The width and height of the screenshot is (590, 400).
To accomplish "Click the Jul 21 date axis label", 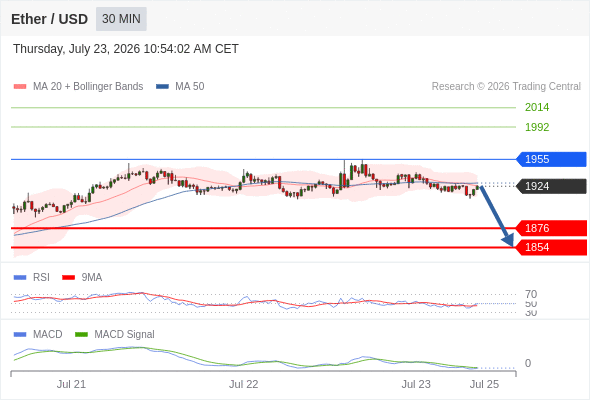I will coord(71,384).
